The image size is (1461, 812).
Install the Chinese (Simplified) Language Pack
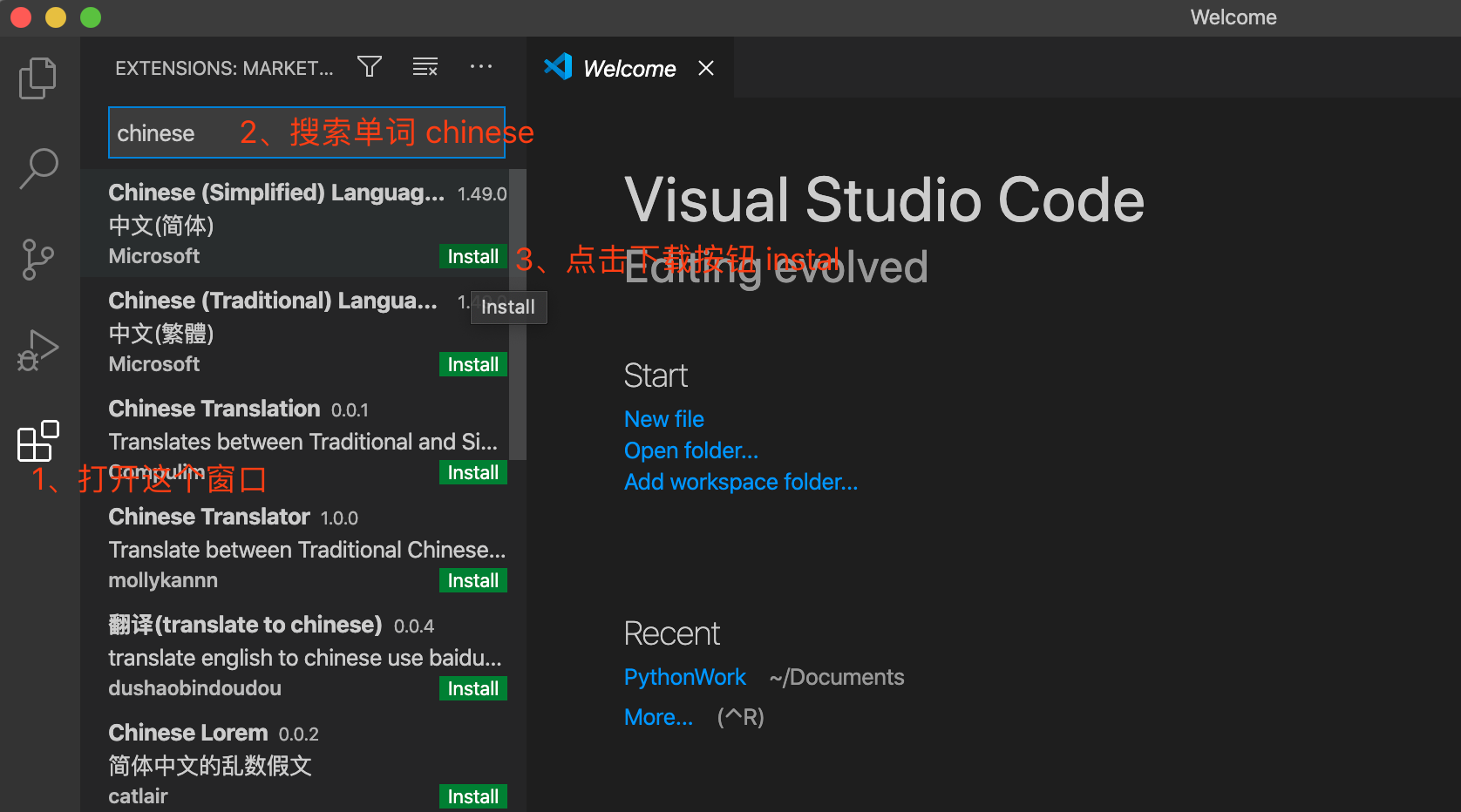[x=472, y=256]
